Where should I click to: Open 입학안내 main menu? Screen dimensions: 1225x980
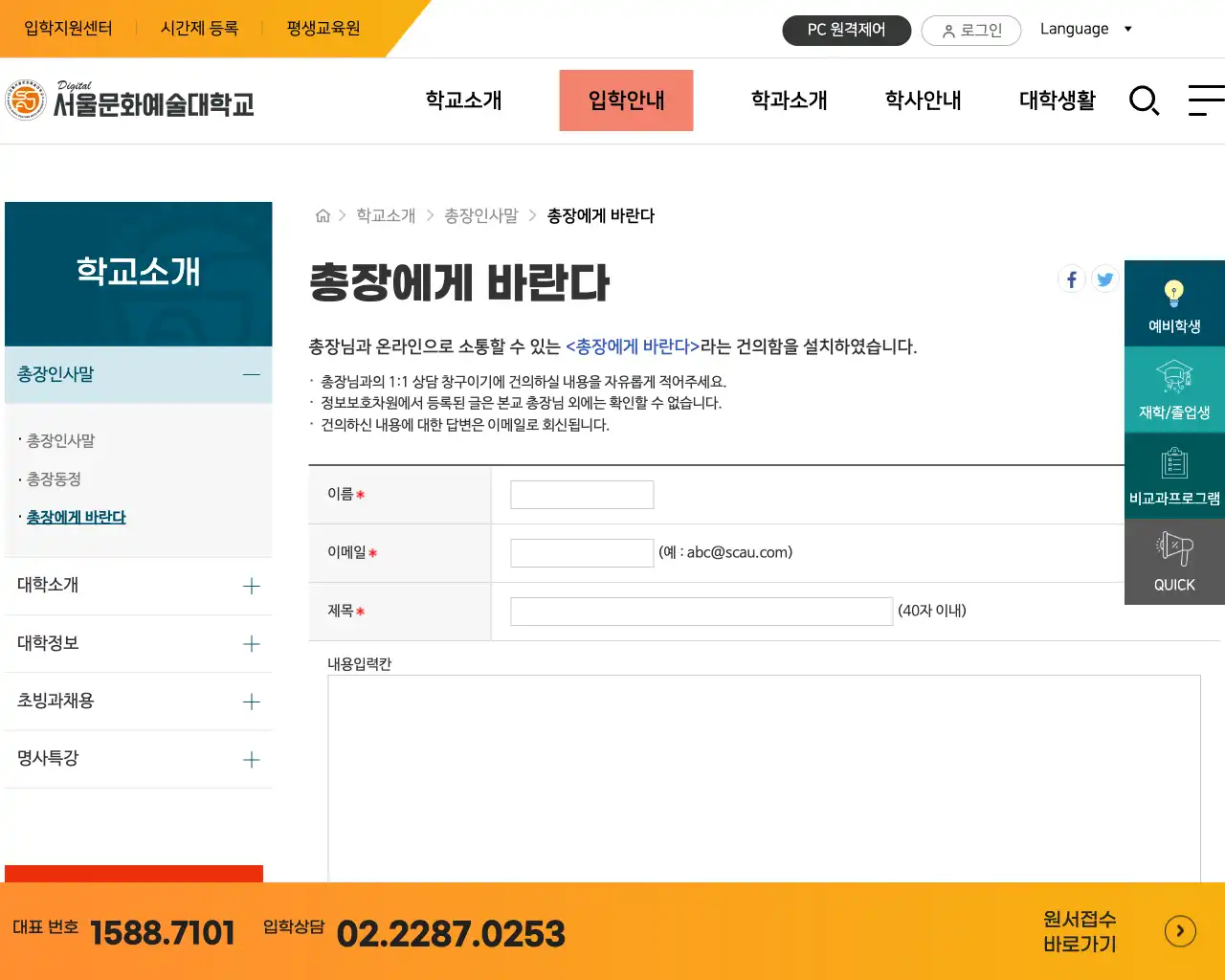(626, 100)
